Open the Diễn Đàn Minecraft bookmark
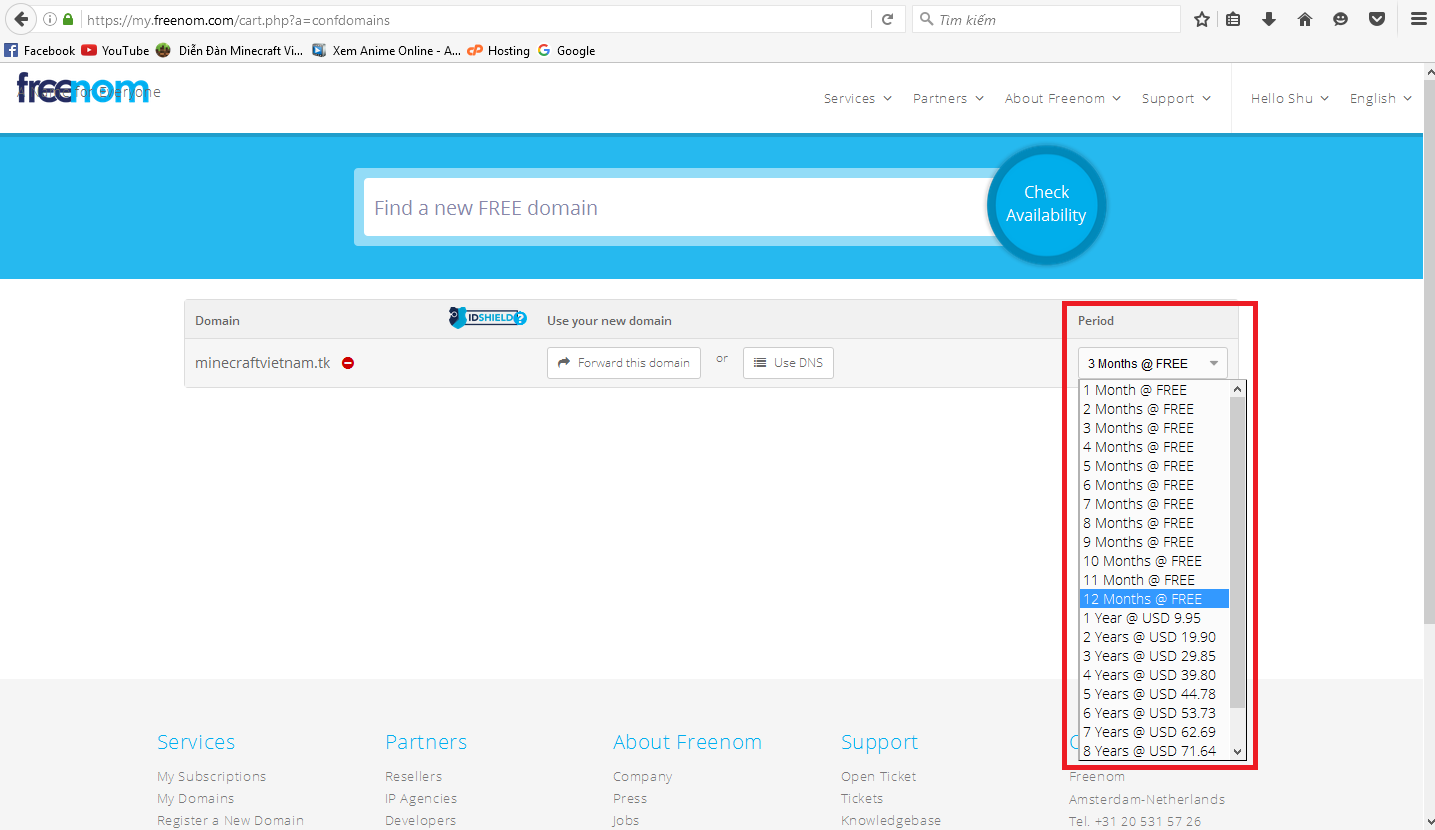The height and width of the screenshot is (830, 1435). pos(229,50)
